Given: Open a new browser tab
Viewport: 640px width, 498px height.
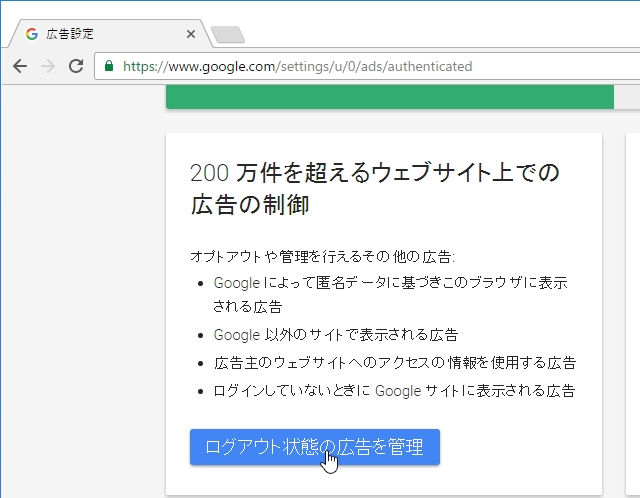Looking at the screenshot, I should point(228,35).
